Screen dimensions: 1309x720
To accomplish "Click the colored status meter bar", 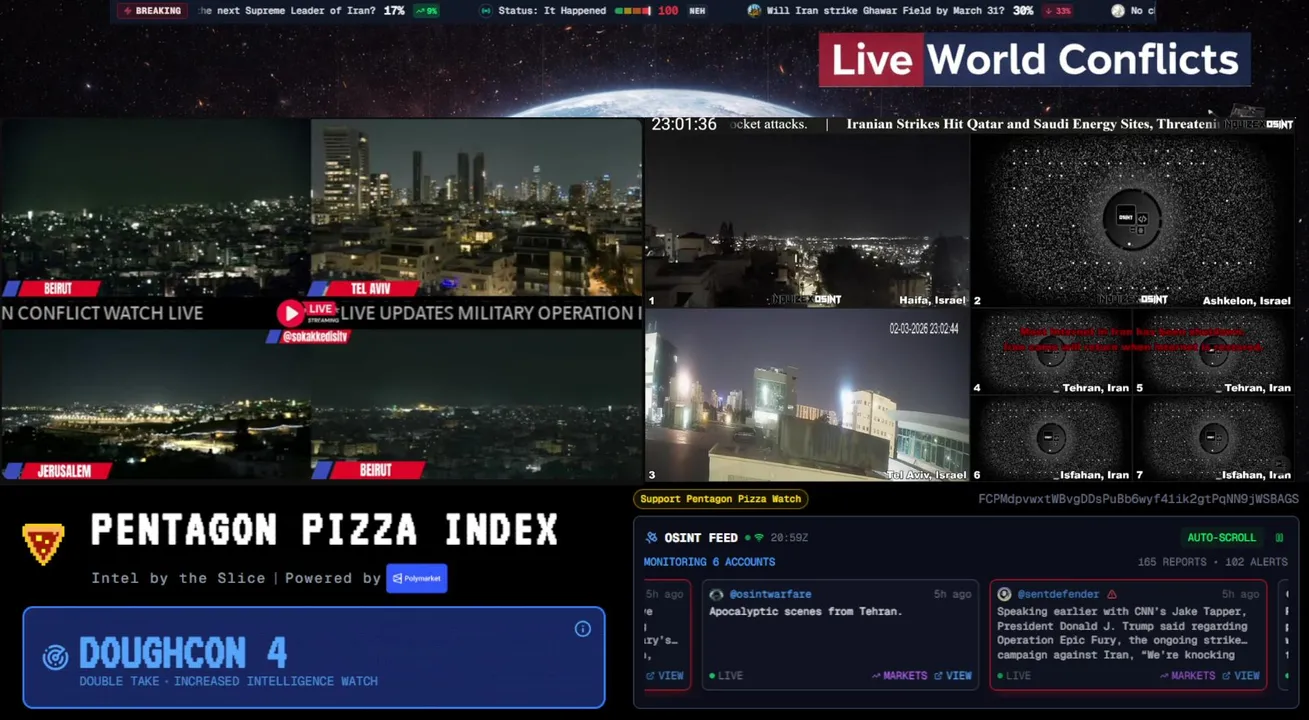I will click(632, 11).
